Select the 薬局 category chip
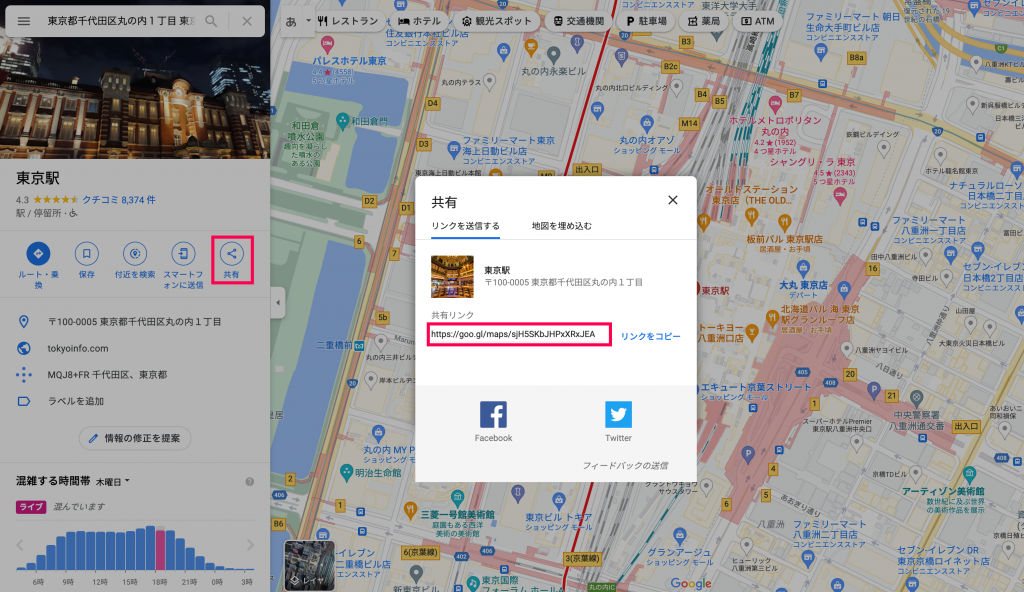 coord(704,21)
